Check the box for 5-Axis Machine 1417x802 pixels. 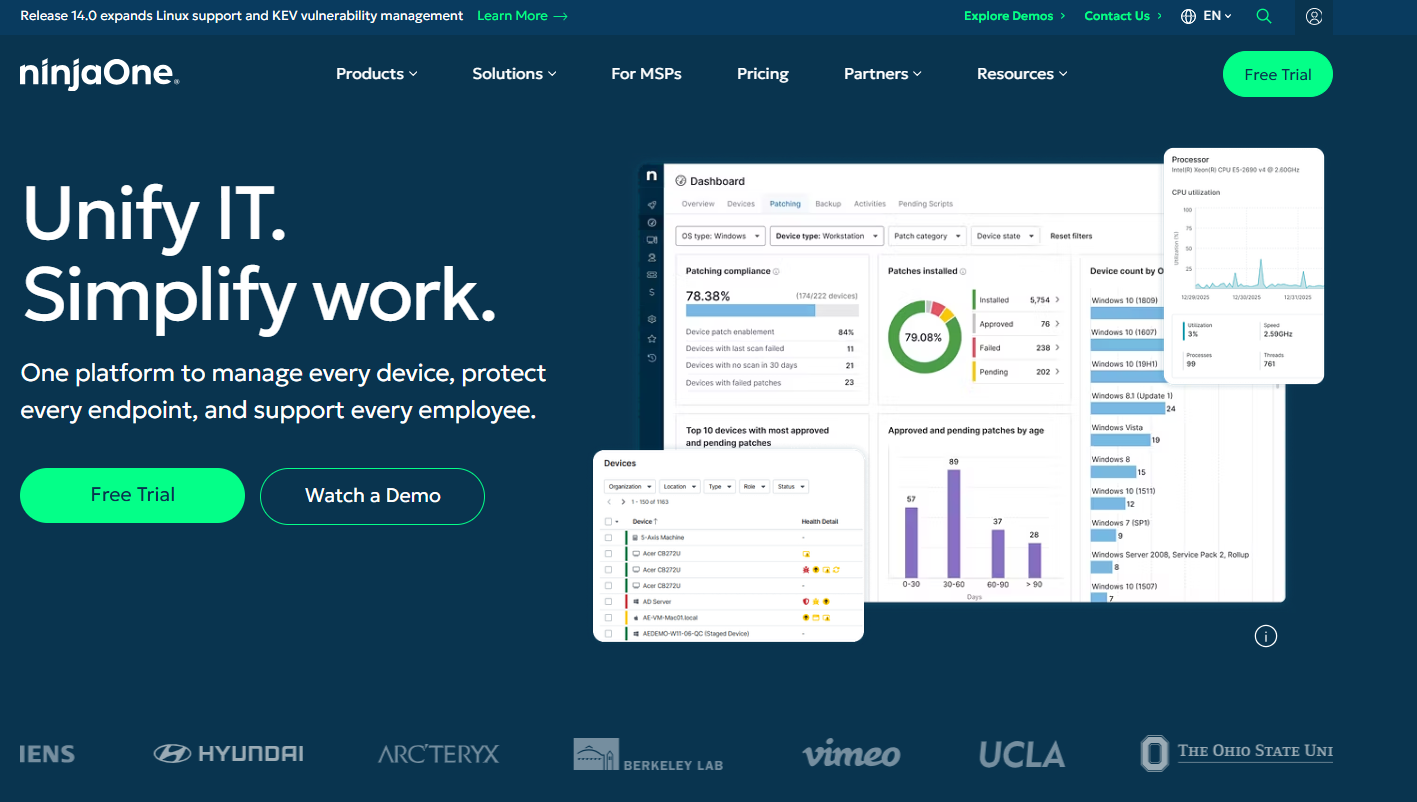(608, 537)
